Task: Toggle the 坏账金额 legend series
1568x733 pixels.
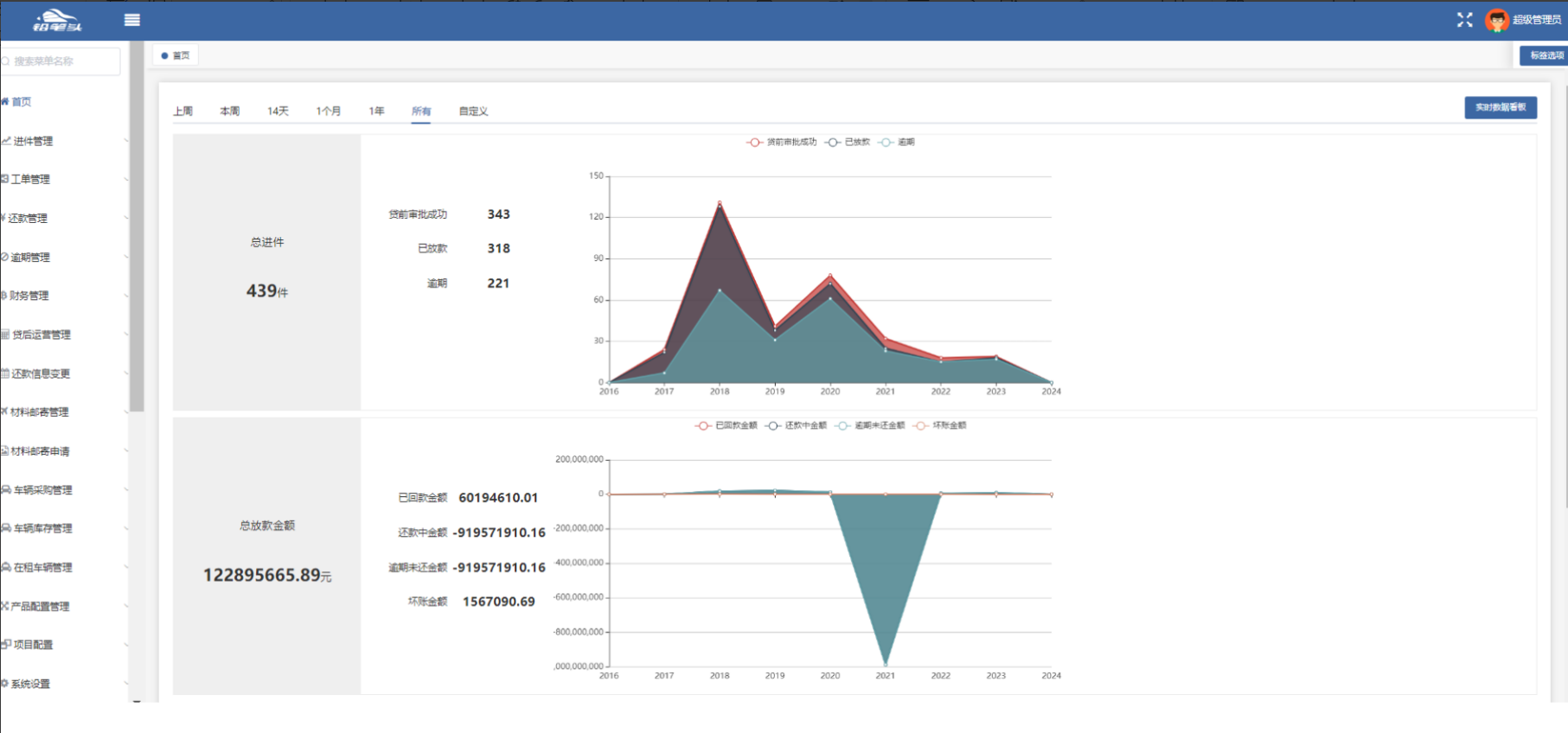Action: (939, 425)
